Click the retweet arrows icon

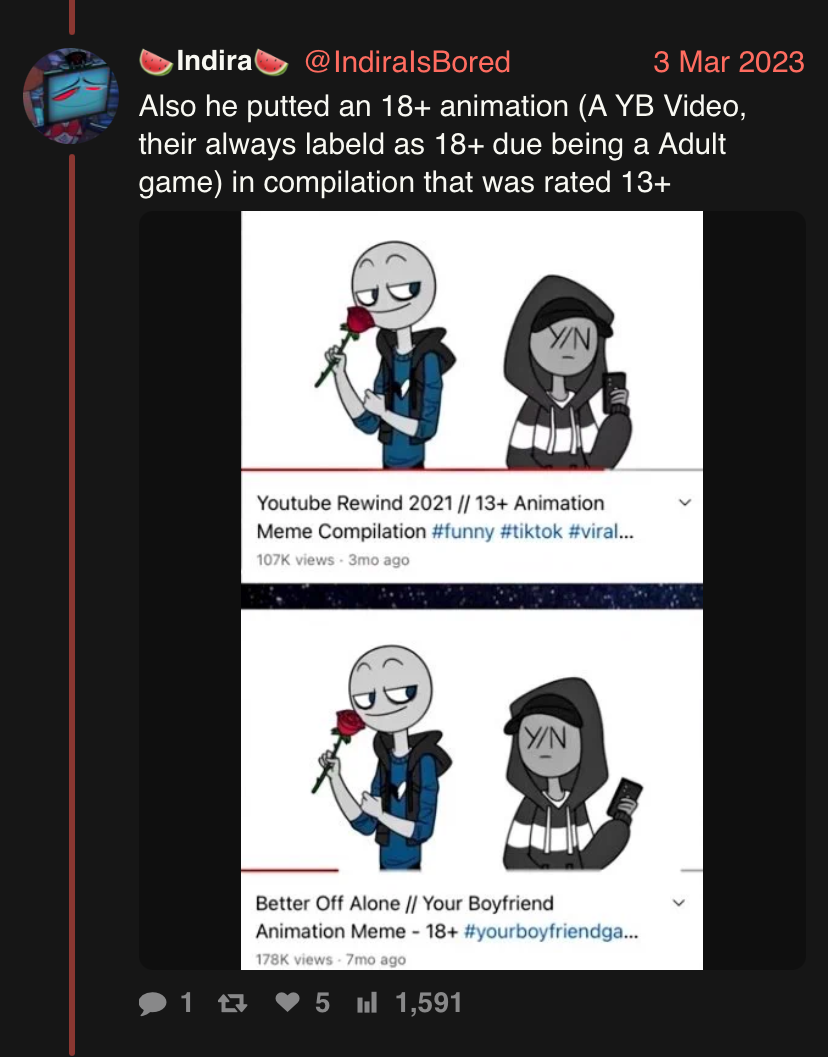pyautogui.click(x=233, y=1004)
